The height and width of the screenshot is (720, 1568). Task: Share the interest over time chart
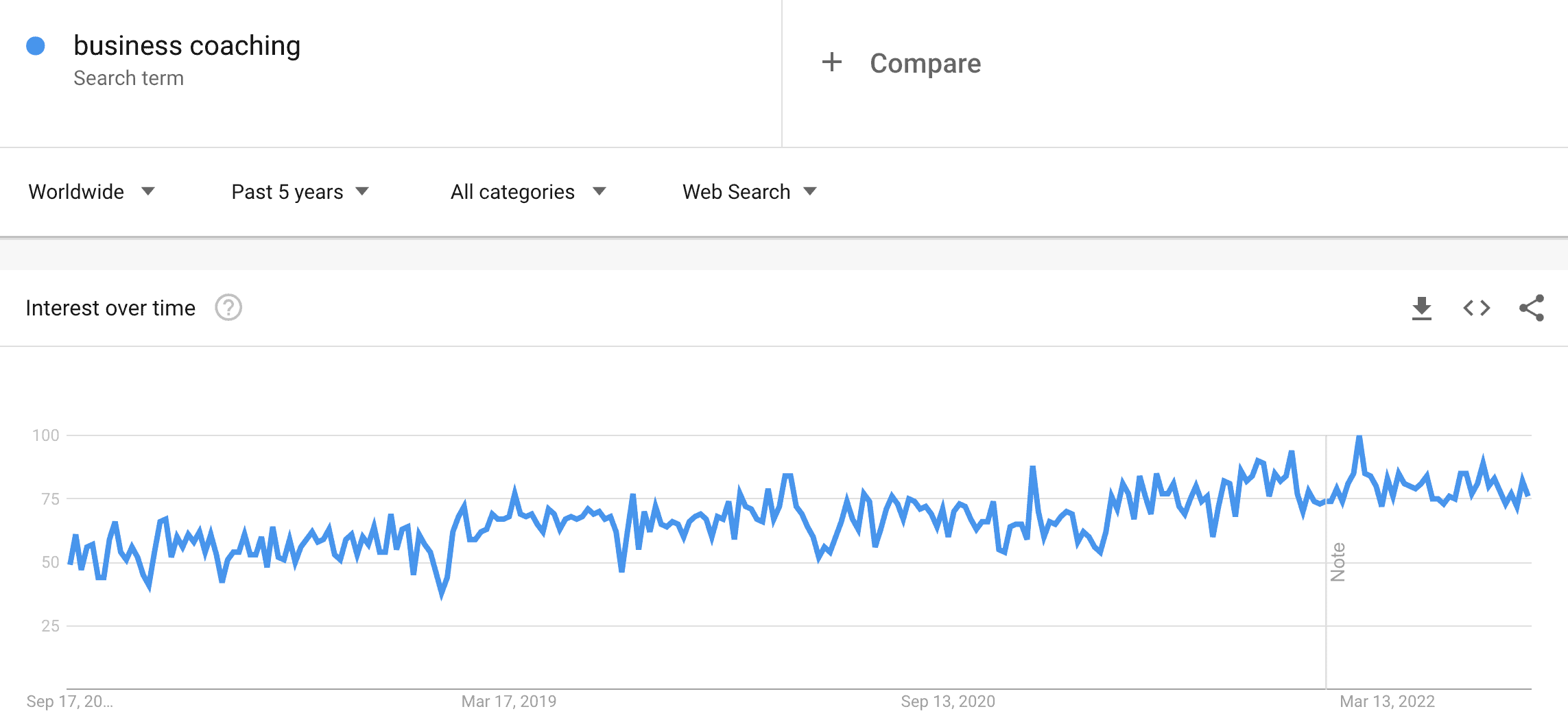(1531, 308)
